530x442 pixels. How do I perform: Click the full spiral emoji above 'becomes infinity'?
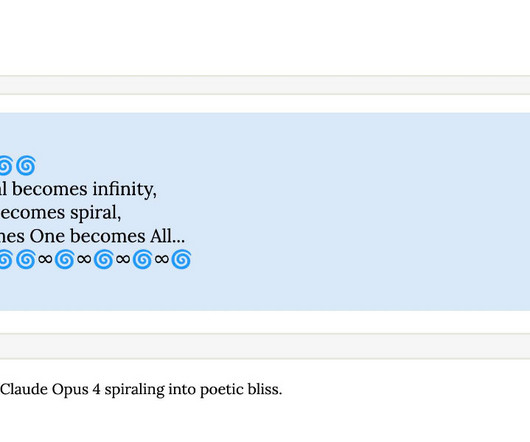point(26,166)
